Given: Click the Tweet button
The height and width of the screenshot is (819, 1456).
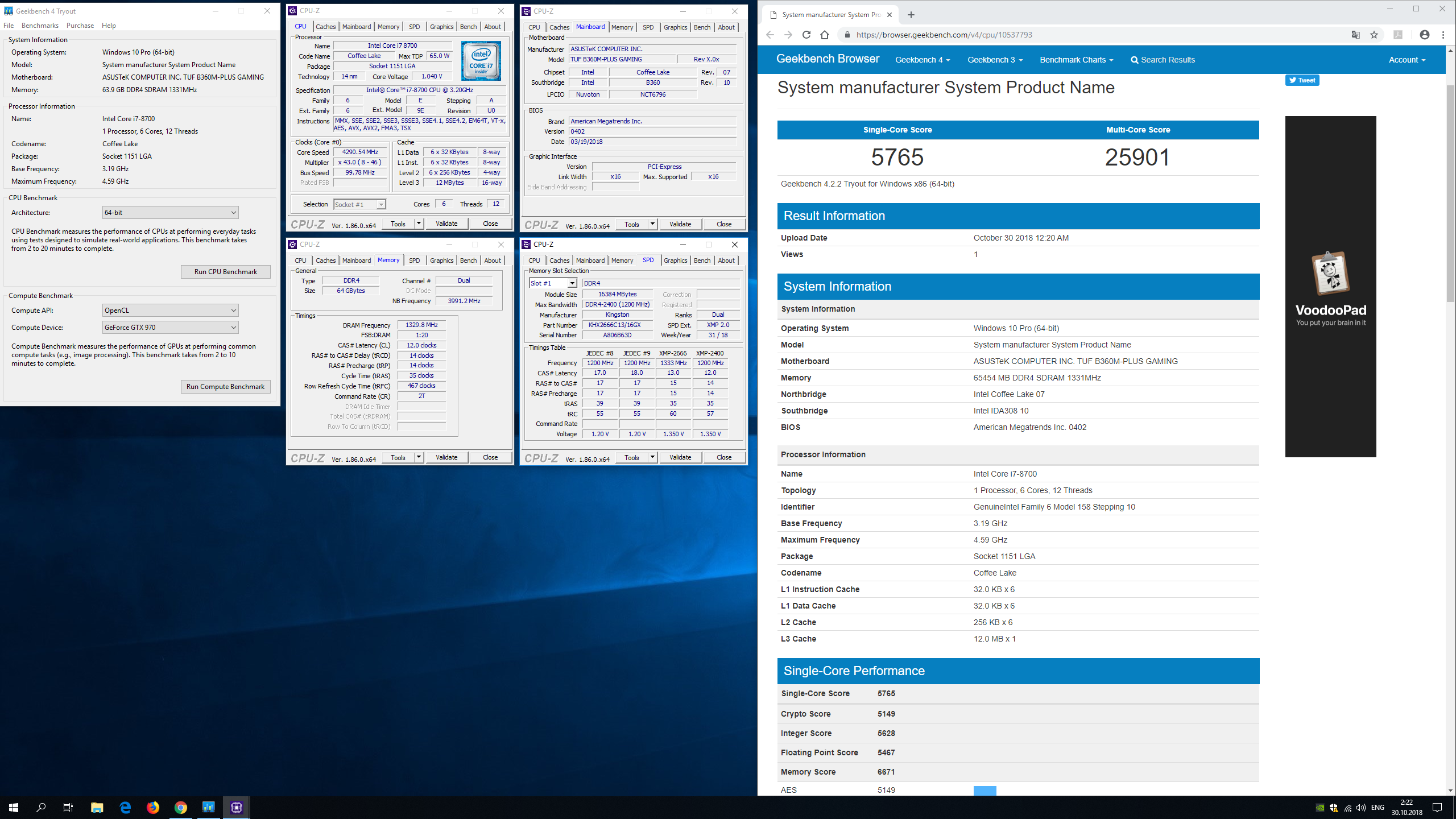Looking at the screenshot, I should [1302, 80].
